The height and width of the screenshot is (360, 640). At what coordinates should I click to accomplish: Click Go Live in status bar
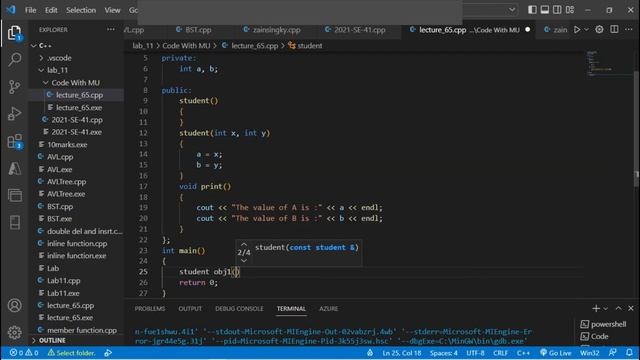(x=556, y=353)
